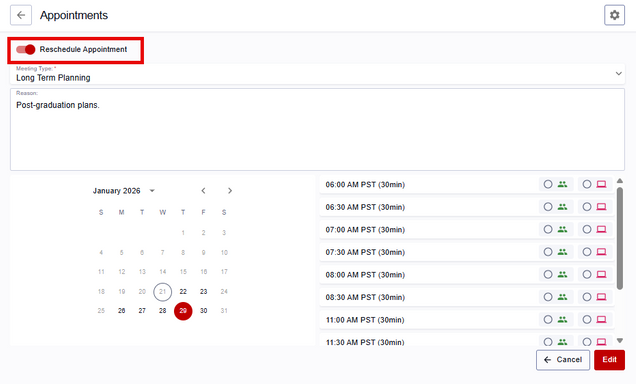Click the laptop icon on 08:00 AM row
The image size is (636, 384).
(x=602, y=275)
